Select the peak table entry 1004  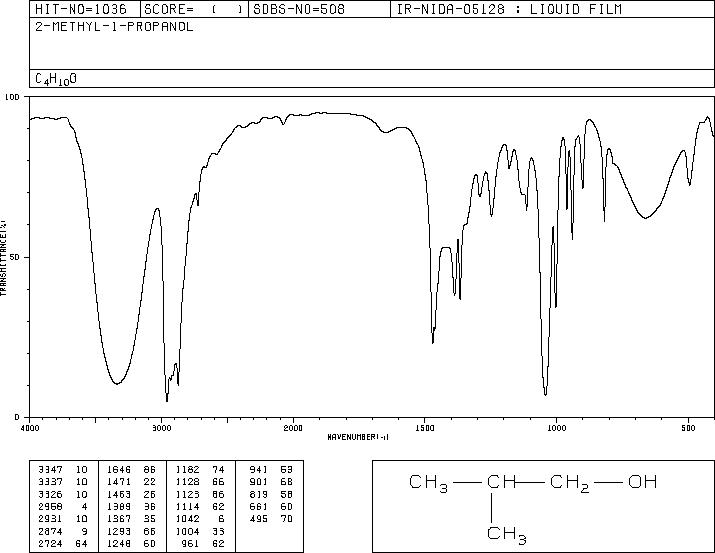click(x=188, y=531)
